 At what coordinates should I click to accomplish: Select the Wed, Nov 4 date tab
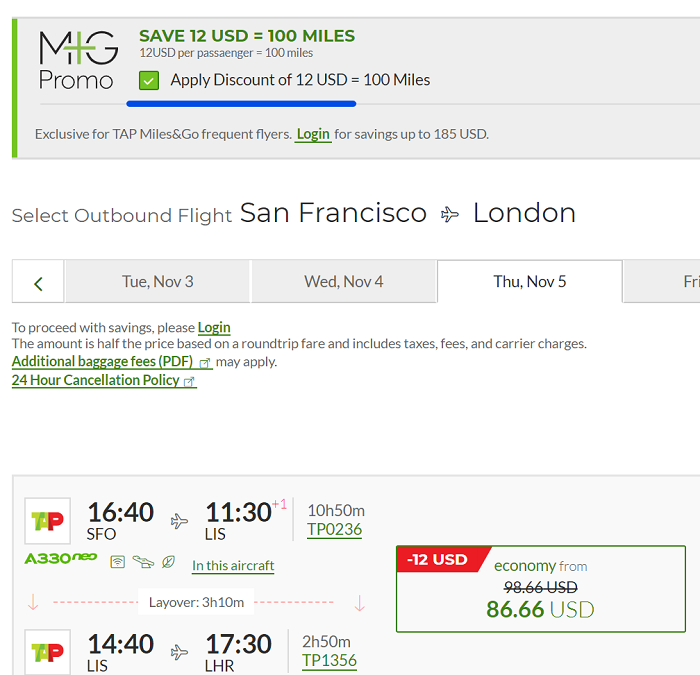pos(344,282)
